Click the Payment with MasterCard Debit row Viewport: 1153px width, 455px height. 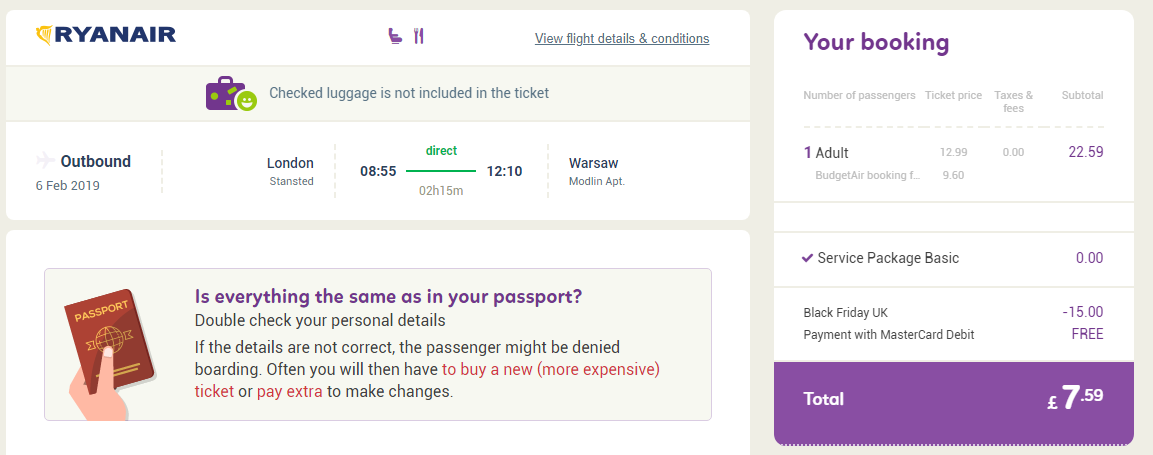(x=954, y=334)
